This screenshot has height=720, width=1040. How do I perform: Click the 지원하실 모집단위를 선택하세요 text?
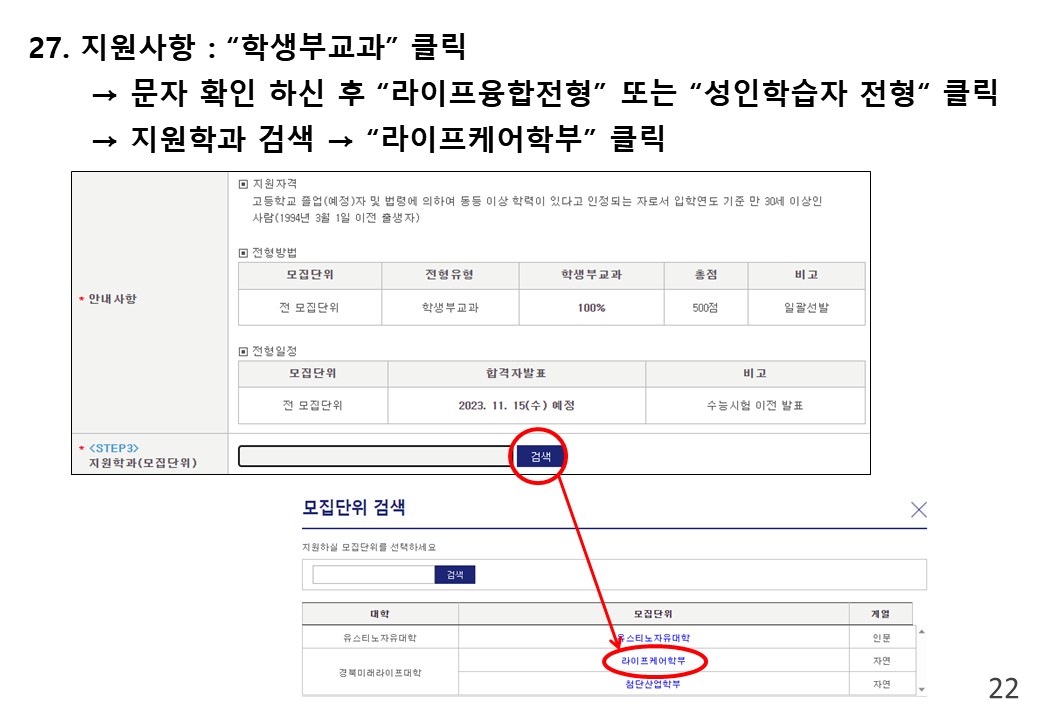(369, 547)
